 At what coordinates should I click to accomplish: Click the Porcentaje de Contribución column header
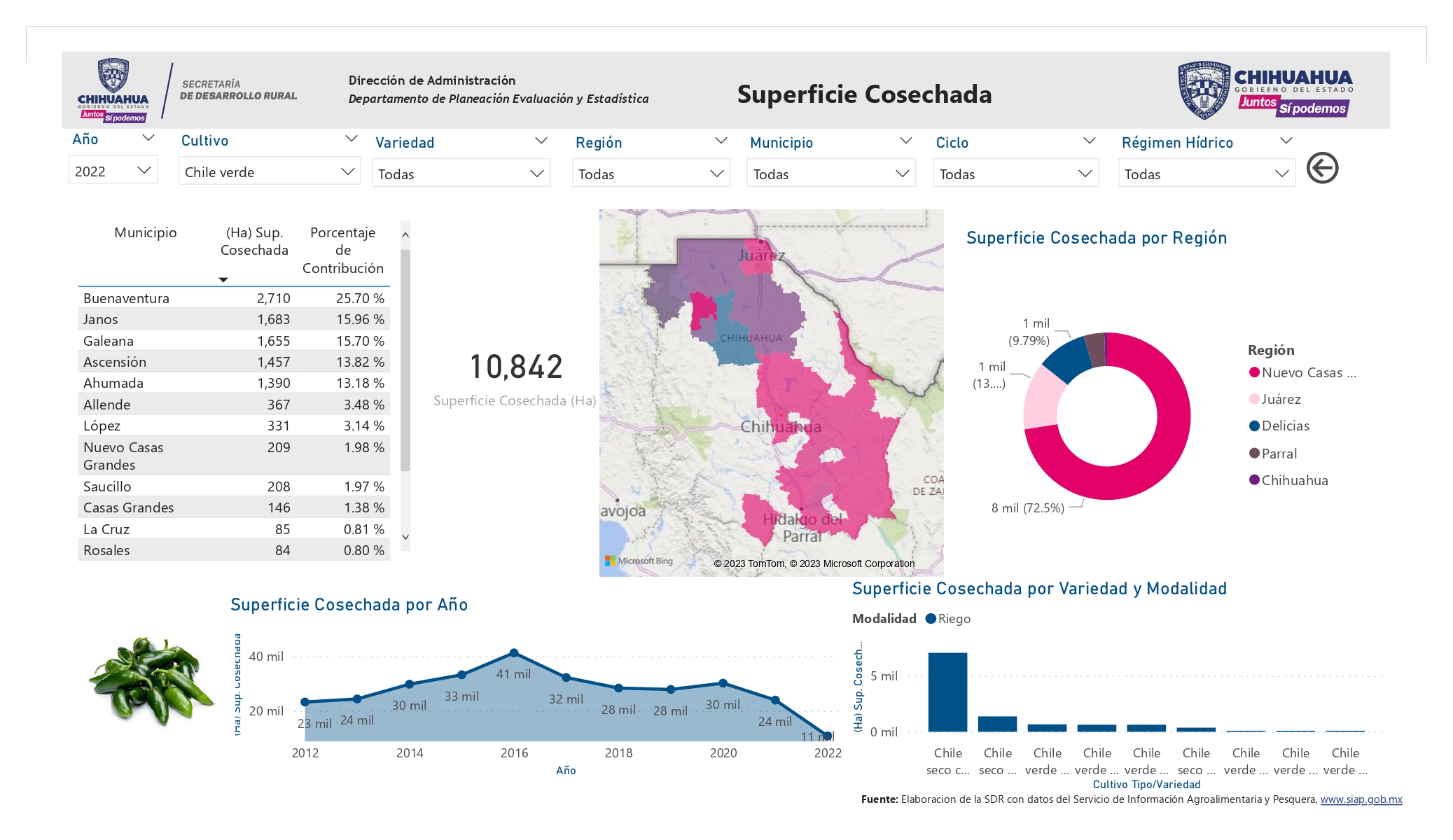(343, 250)
